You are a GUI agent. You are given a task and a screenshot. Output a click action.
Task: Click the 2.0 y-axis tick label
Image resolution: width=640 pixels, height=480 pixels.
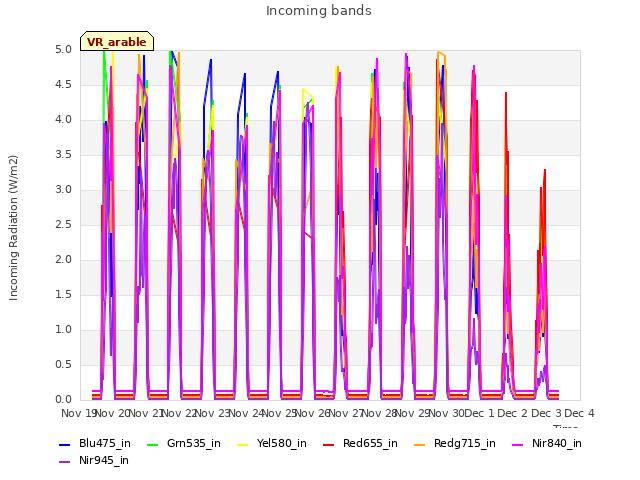(x=63, y=260)
